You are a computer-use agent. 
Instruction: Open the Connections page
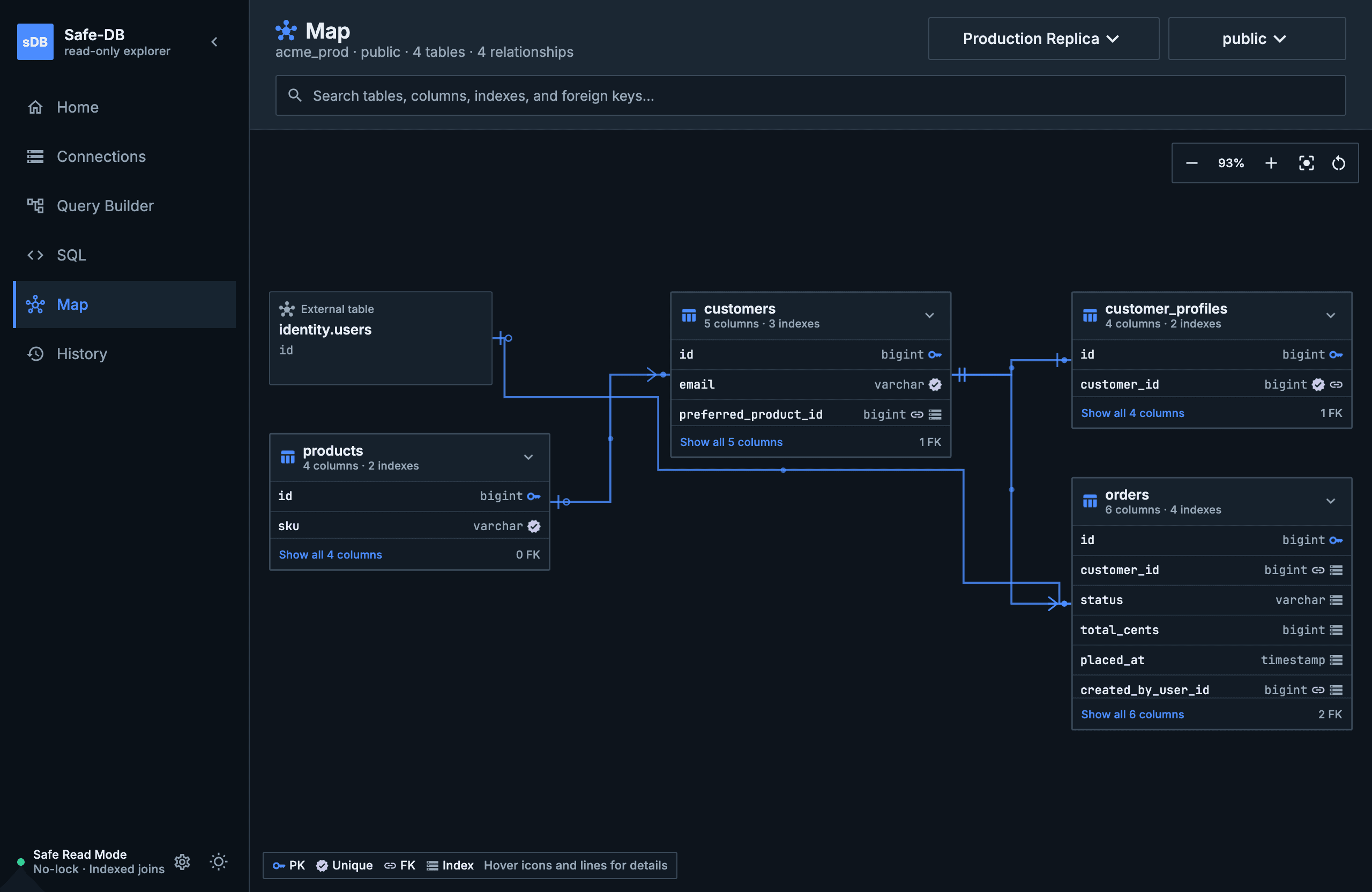tap(124, 157)
